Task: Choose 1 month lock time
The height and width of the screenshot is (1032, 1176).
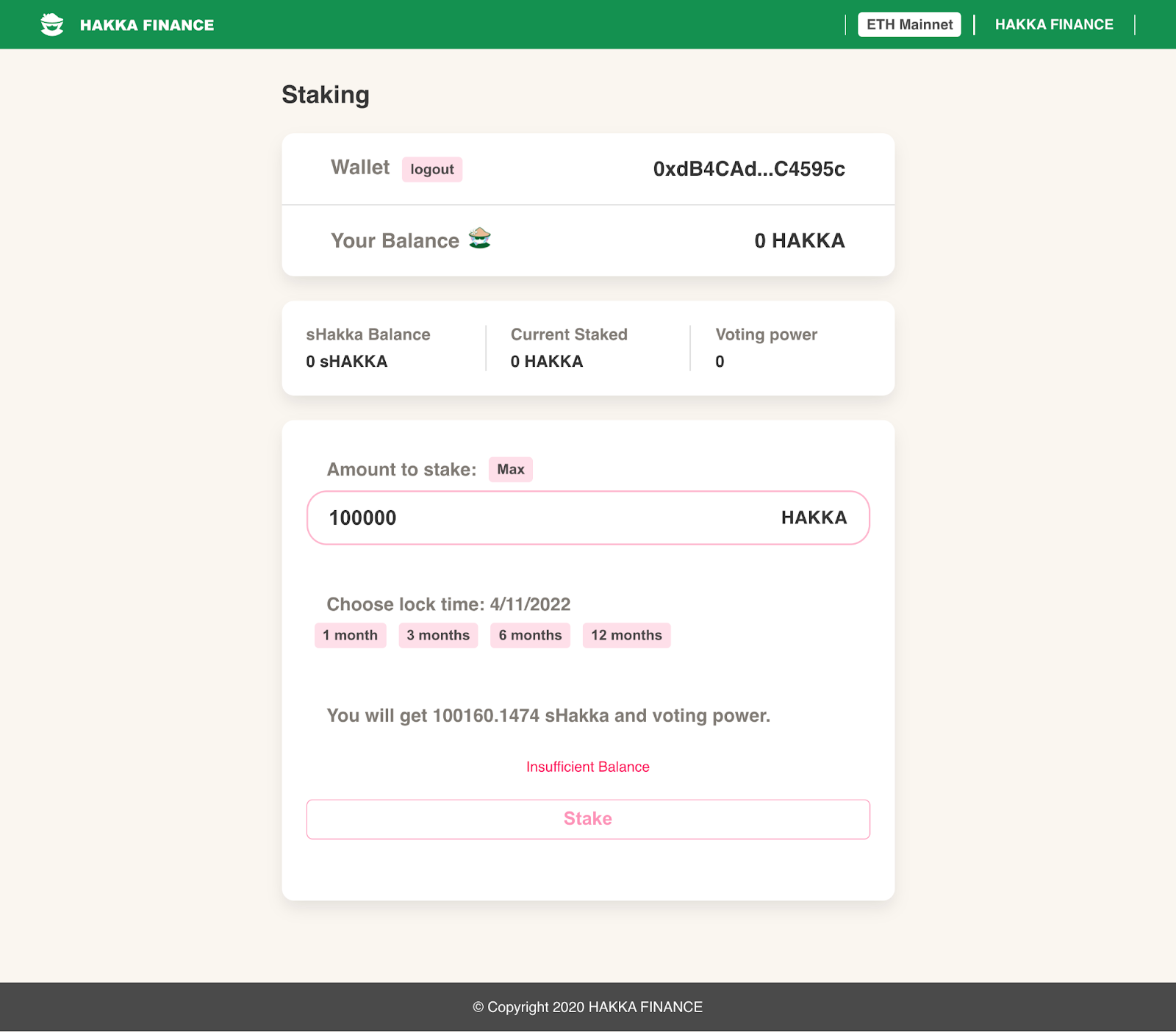Action: coord(351,635)
